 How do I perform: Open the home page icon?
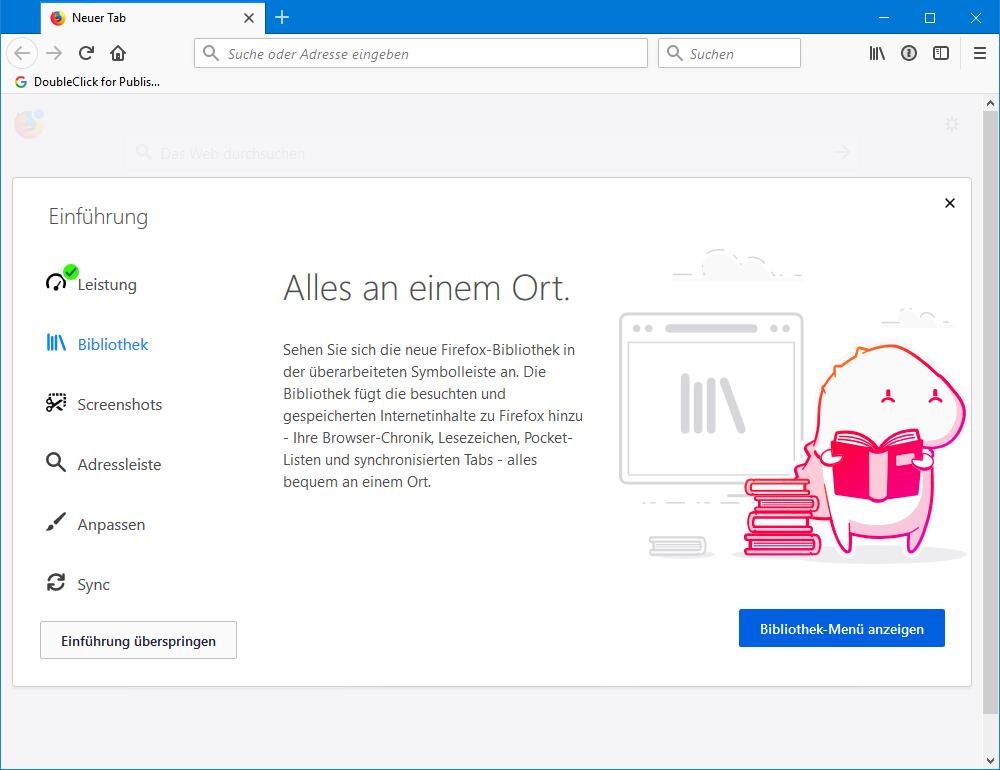pyautogui.click(x=118, y=53)
